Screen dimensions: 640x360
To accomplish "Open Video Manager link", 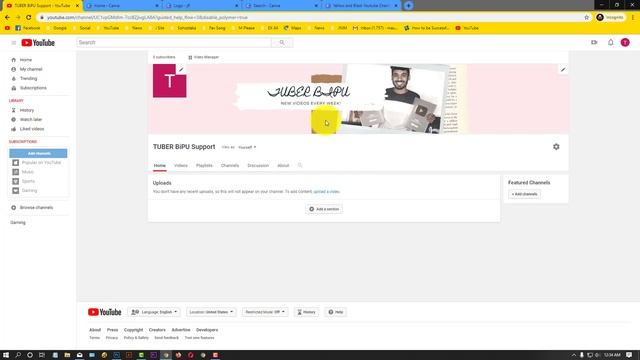I will point(204,57).
